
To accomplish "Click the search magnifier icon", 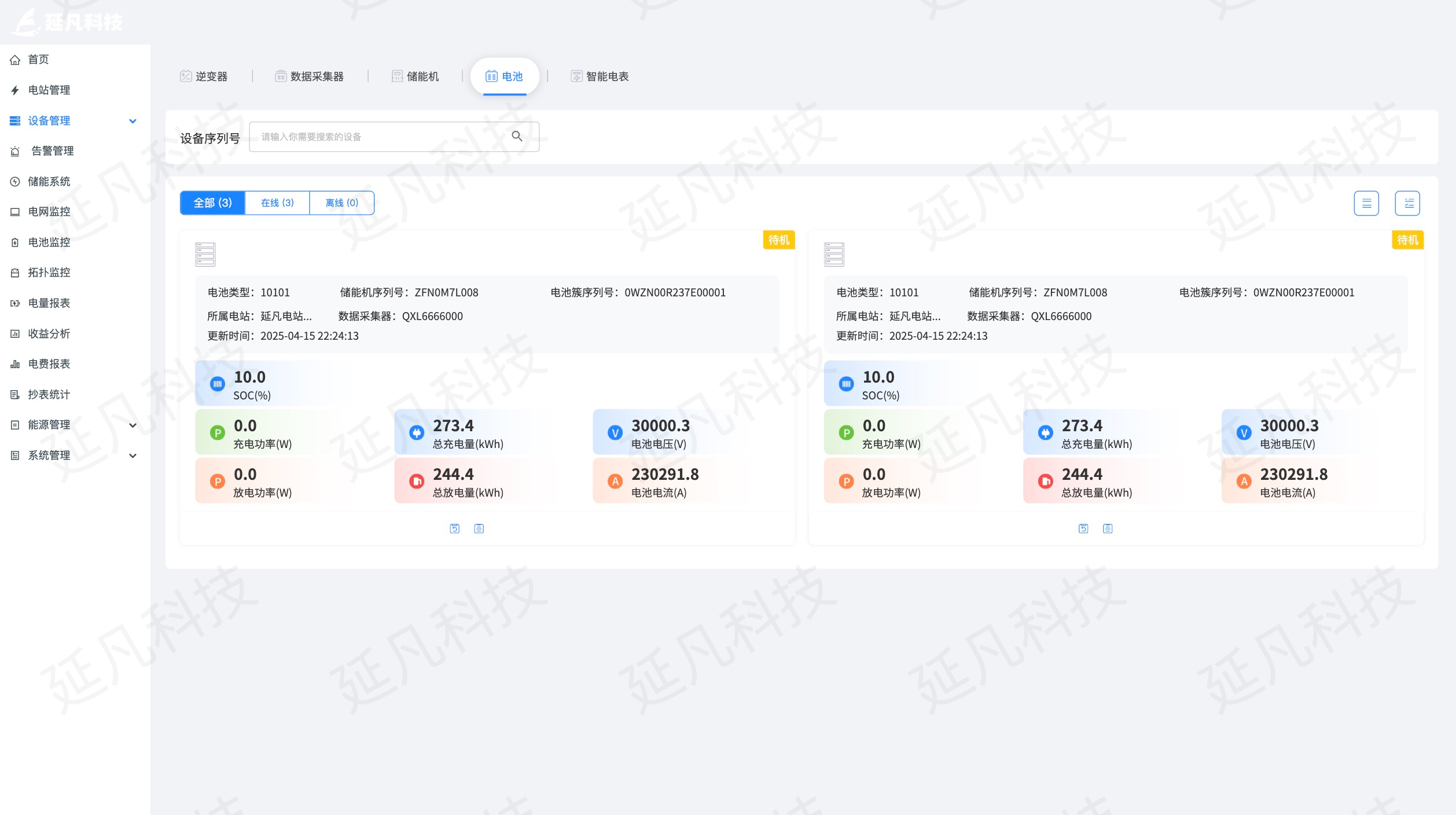I will coord(517,137).
